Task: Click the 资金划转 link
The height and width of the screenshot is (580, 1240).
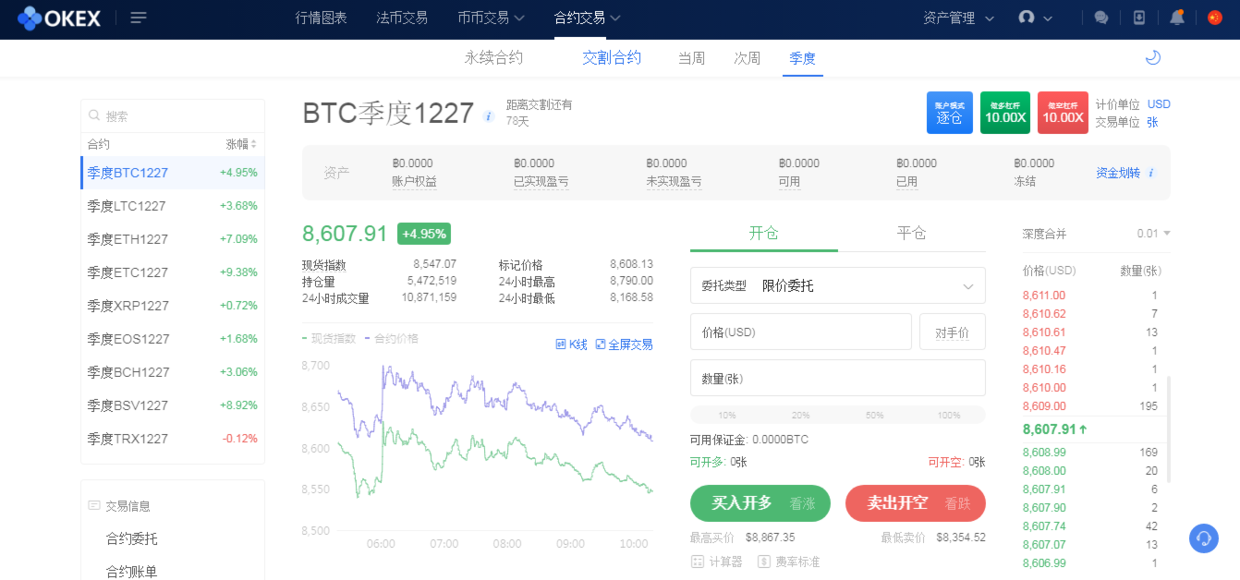Action: [1118, 173]
